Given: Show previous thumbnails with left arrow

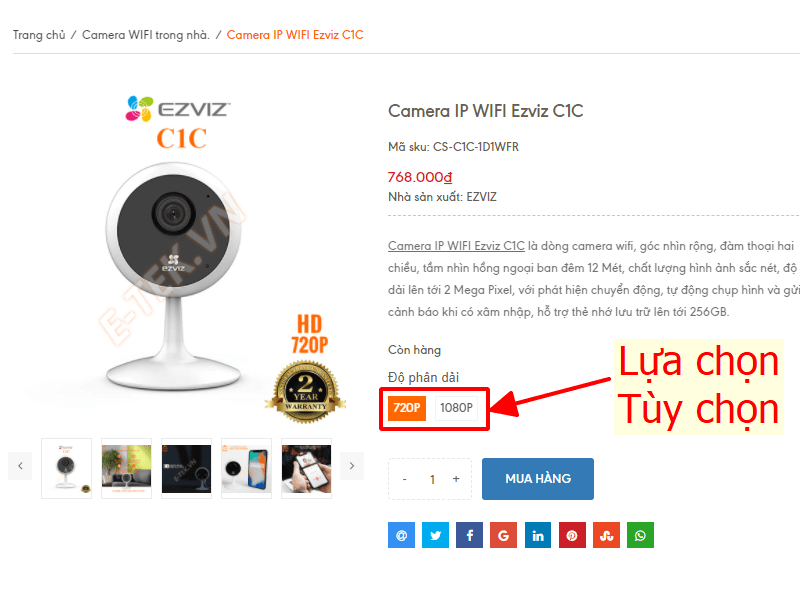Looking at the screenshot, I should tap(20, 465).
